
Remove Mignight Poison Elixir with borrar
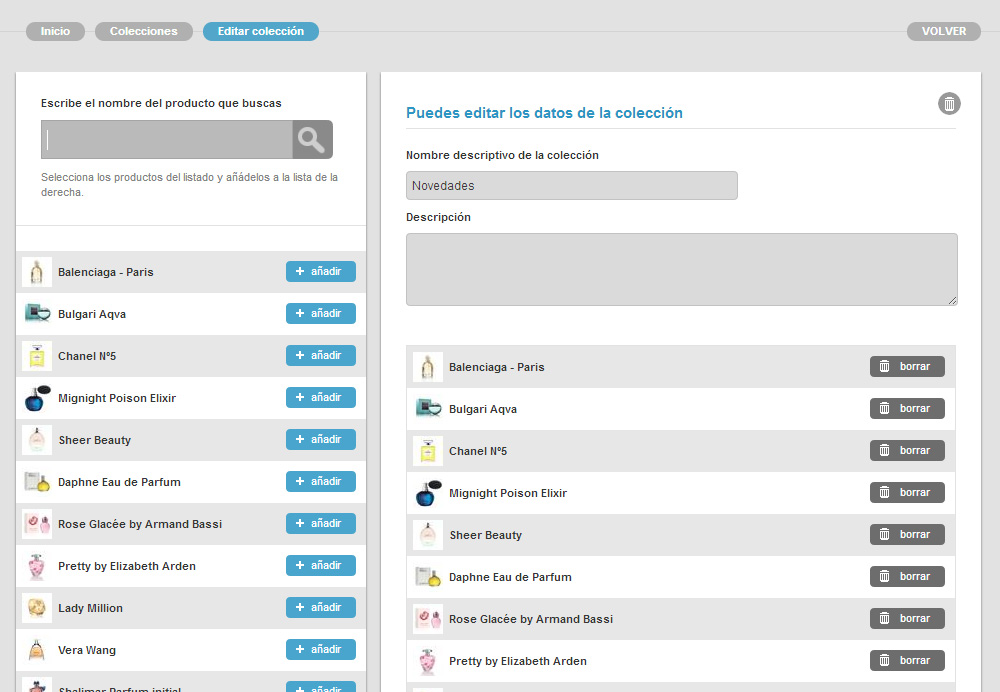tap(907, 493)
